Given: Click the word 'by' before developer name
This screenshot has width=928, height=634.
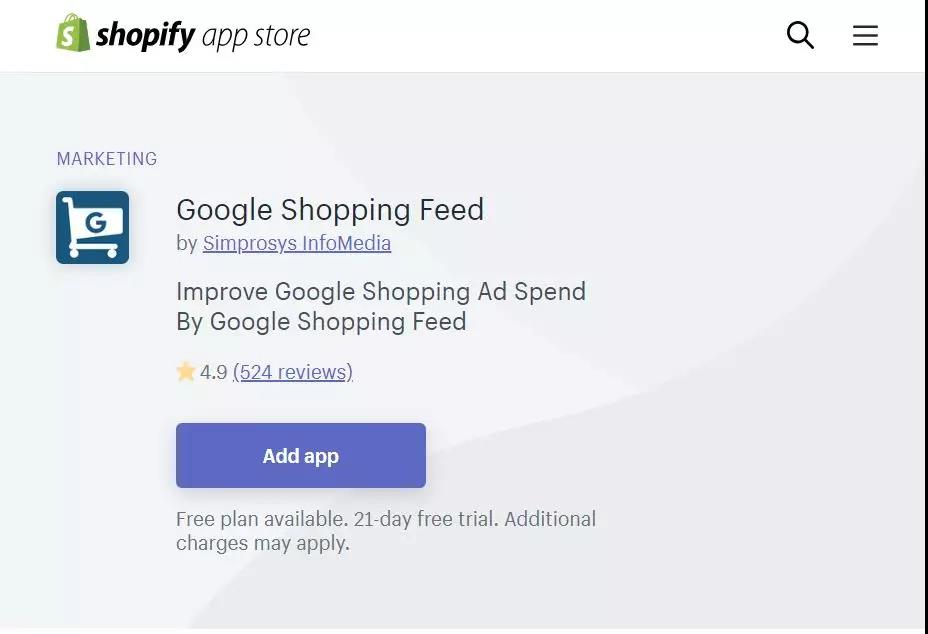Looking at the screenshot, I should 187,243.
